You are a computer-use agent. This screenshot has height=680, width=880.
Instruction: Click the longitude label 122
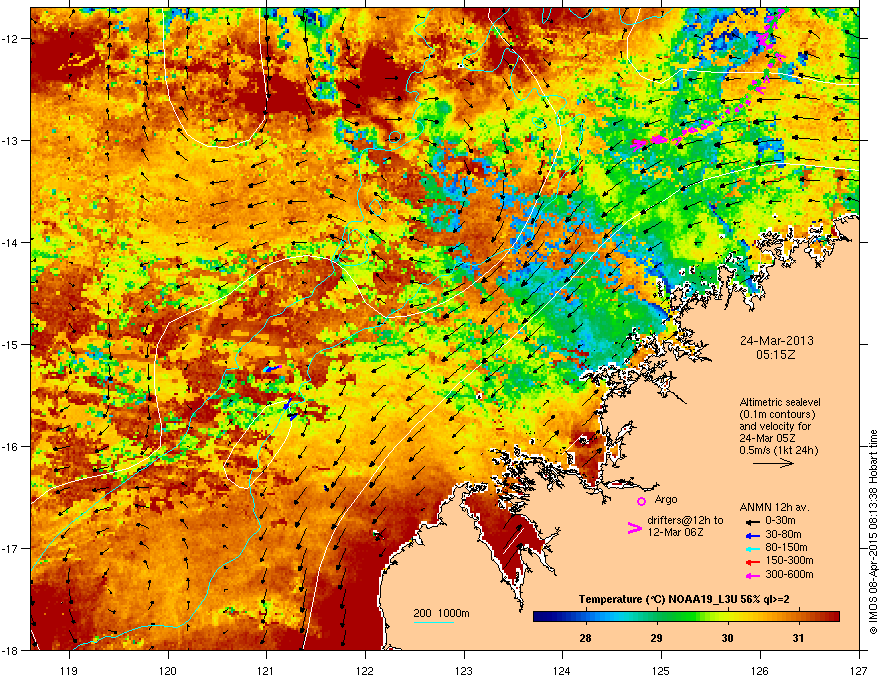click(x=365, y=670)
